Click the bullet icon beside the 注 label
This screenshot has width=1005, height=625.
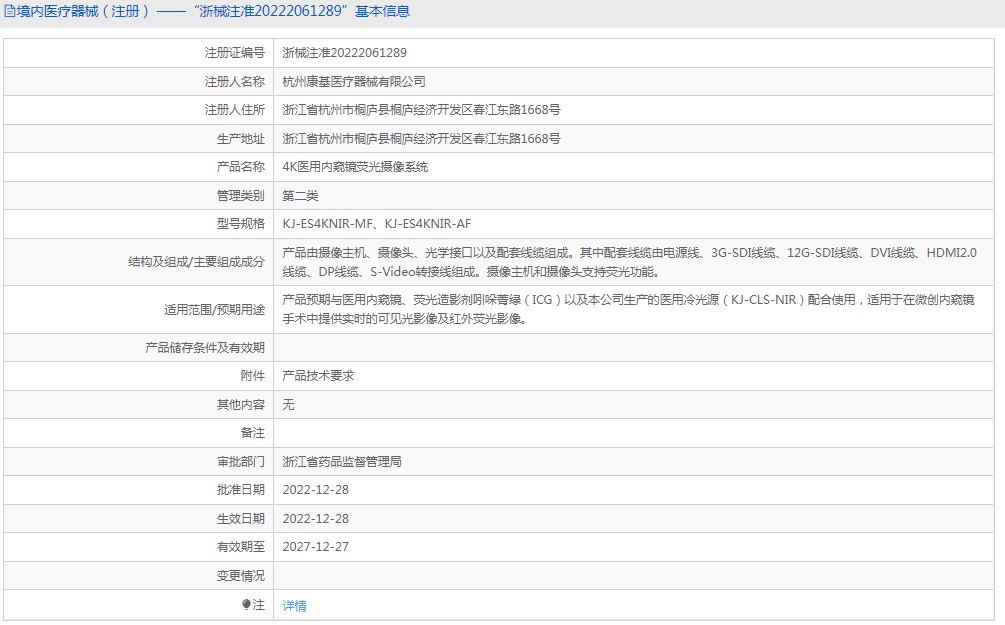click(x=247, y=605)
